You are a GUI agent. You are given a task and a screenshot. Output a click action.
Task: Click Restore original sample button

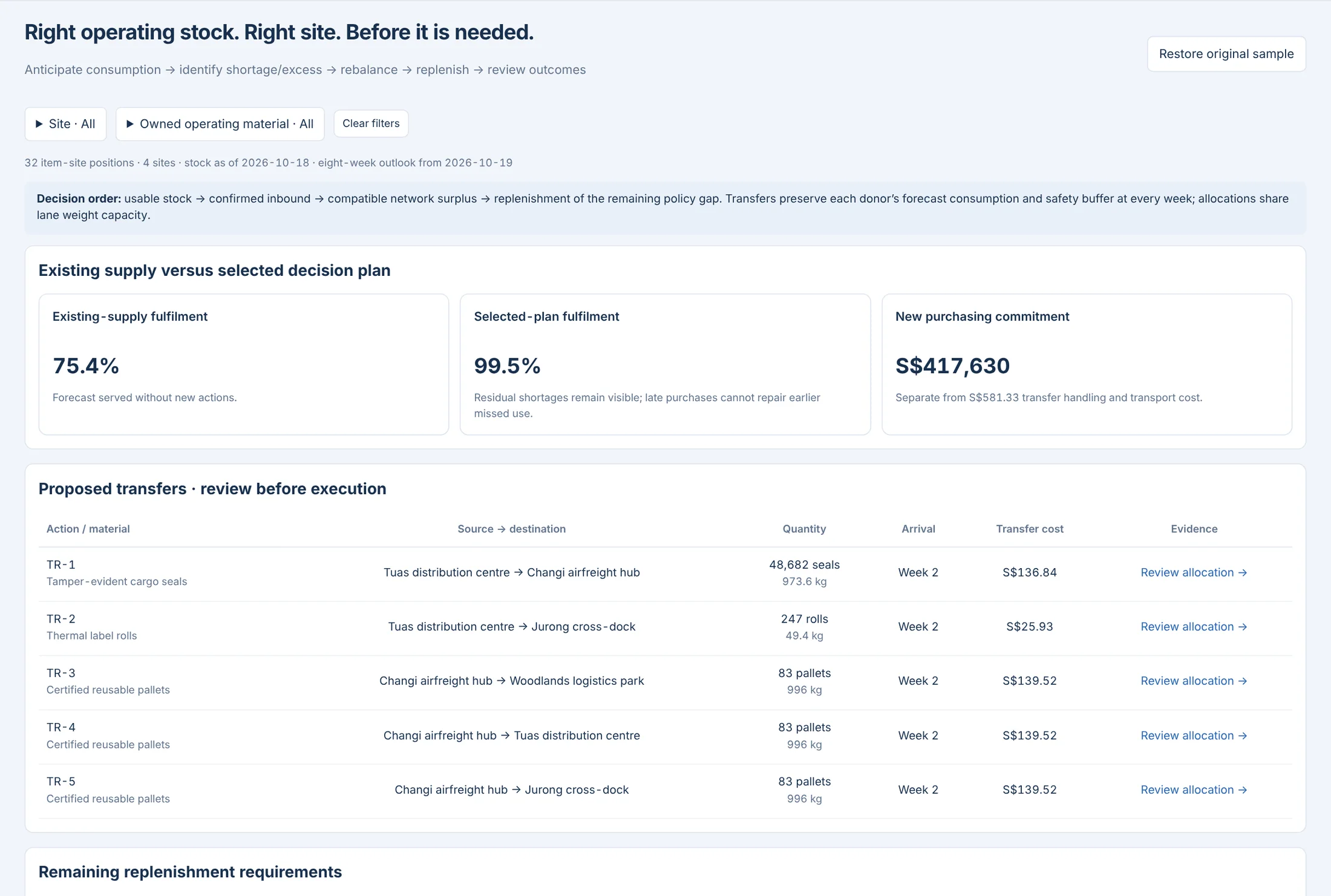coord(1226,54)
